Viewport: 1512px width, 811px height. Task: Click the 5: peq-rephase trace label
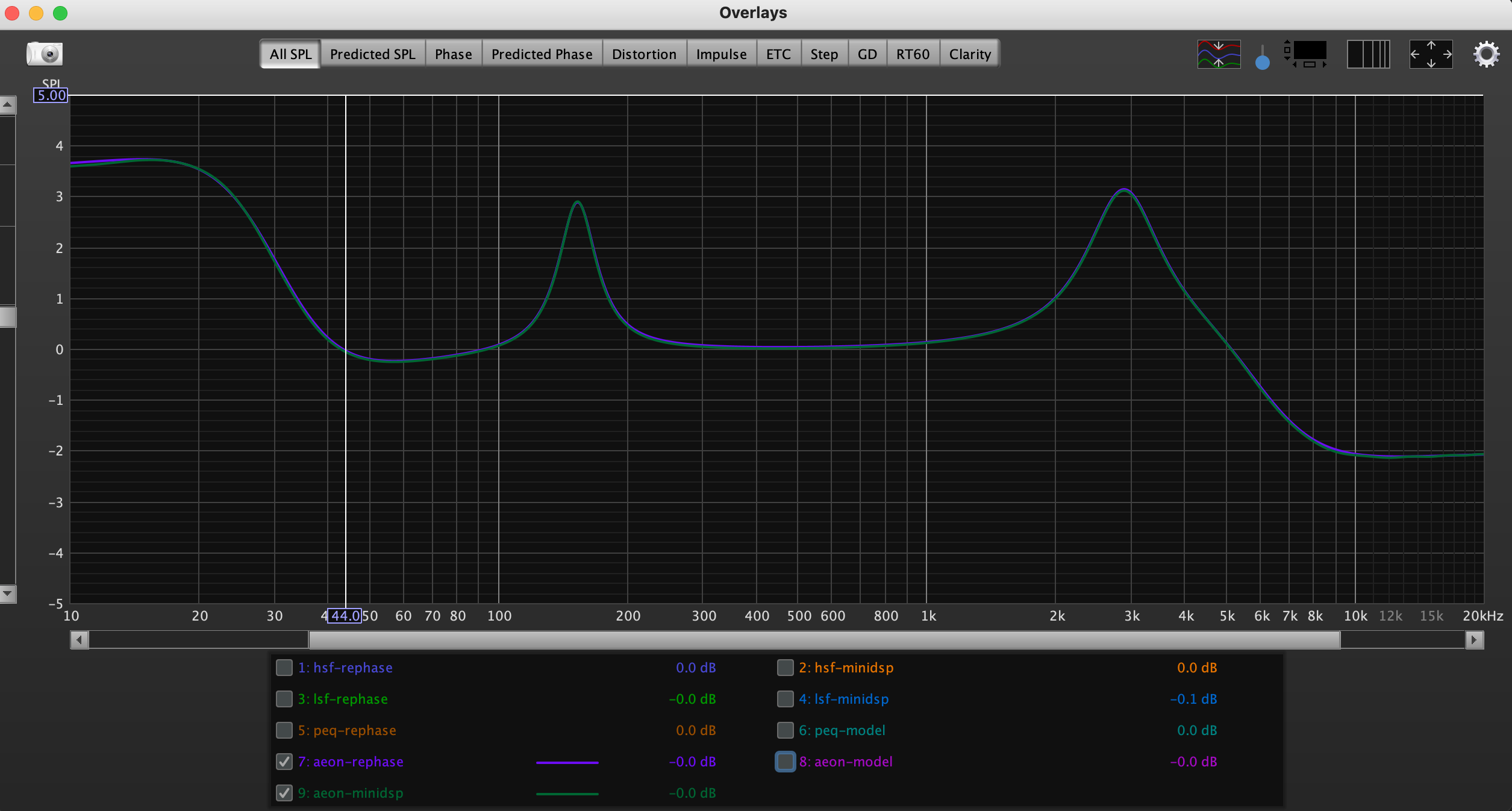point(347,730)
